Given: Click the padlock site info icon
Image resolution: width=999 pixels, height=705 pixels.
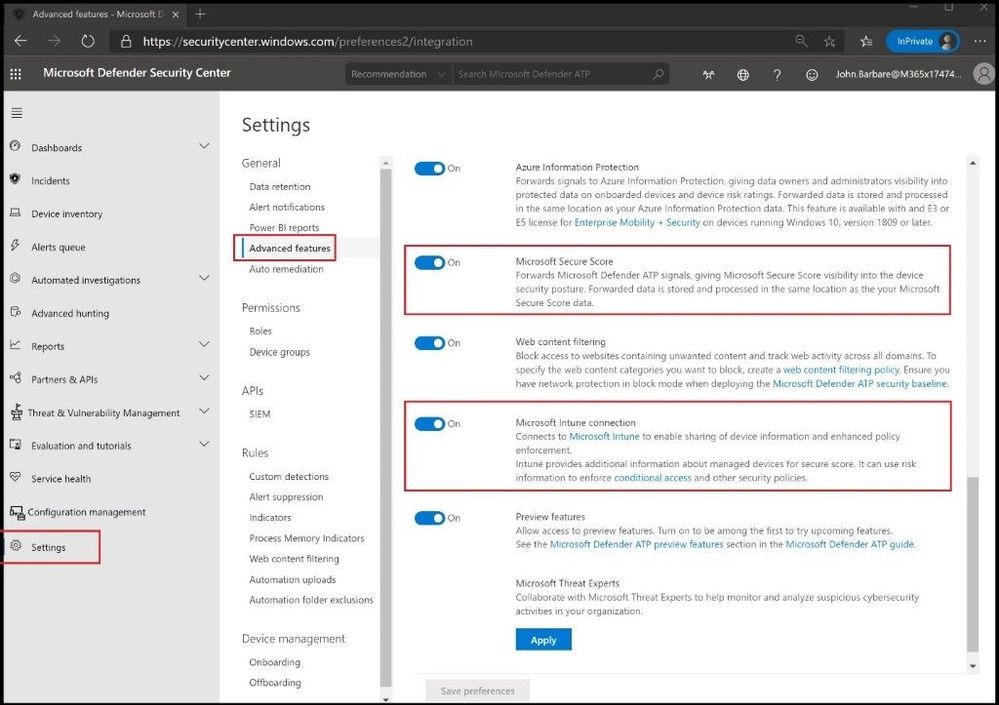Looking at the screenshot, I should tap(126, 41).
